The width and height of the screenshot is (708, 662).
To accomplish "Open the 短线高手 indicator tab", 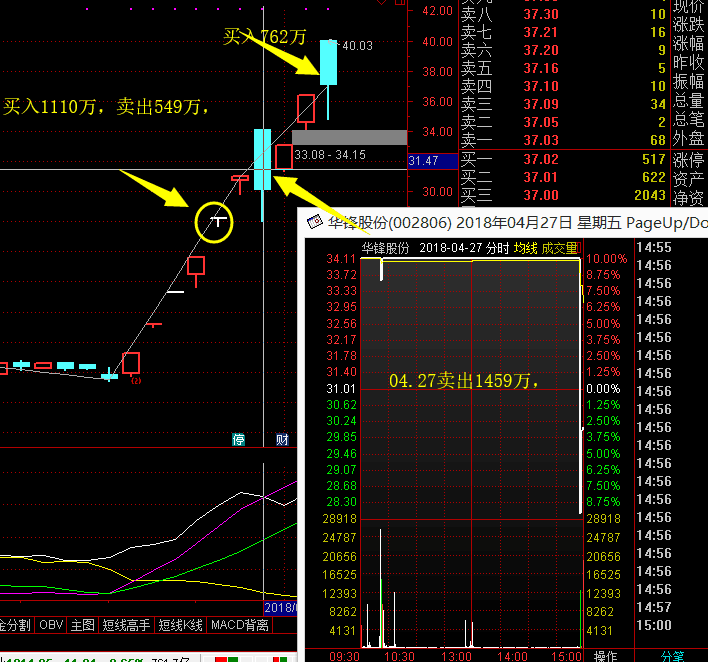I will 126,625.
